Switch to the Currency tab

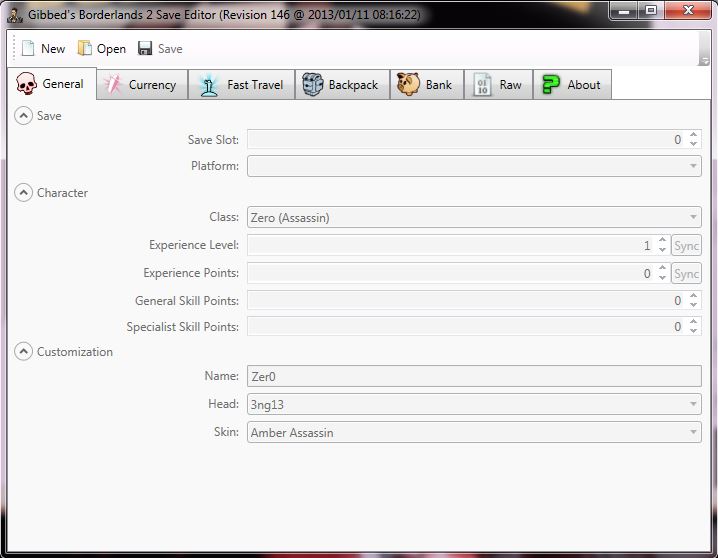click(142, 85)
